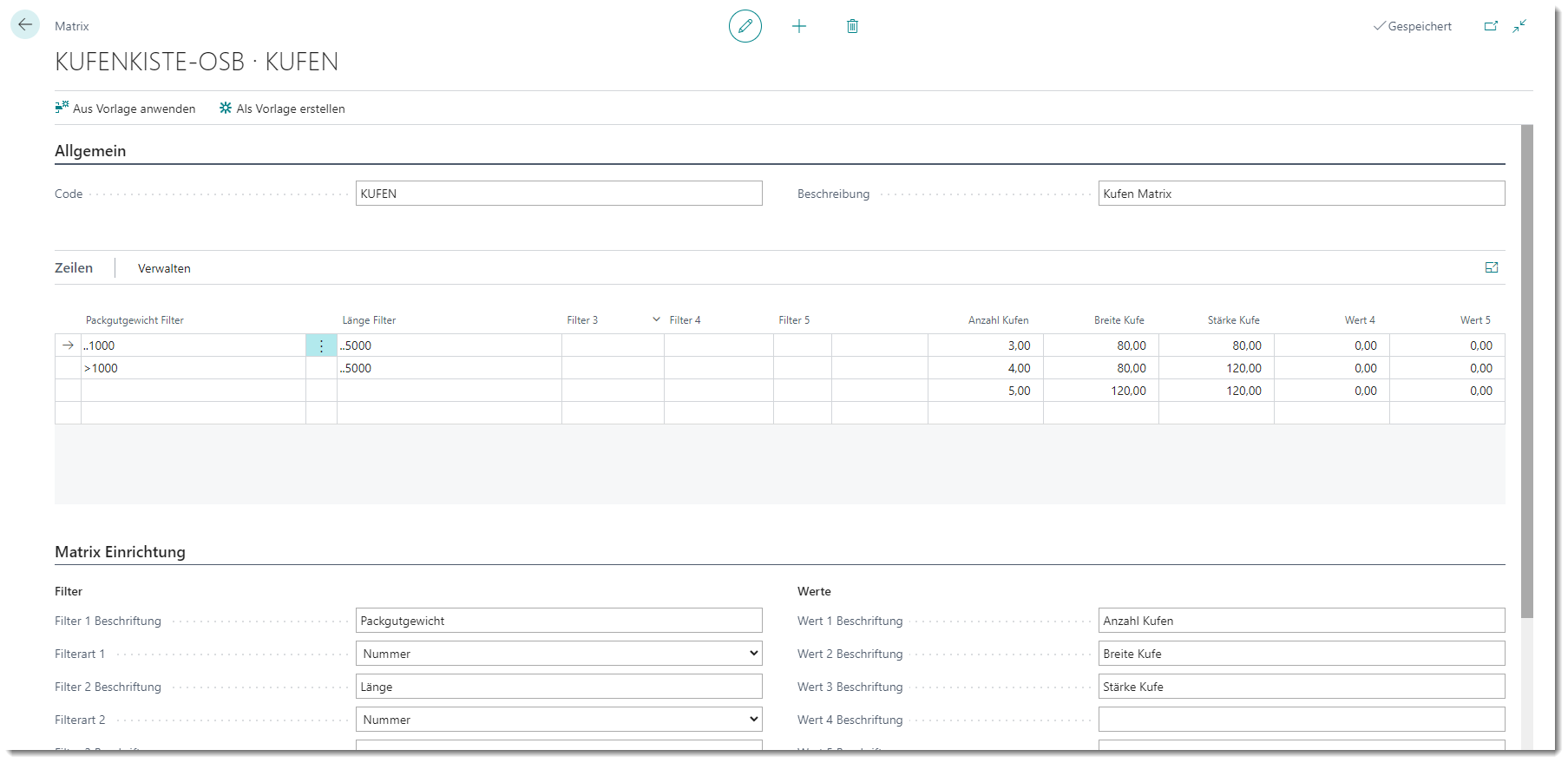Select the Anzahl Kufen cell 3,00
Image resolution: width=1568 pixels, height=763 pixels.
tap(986, 345)
